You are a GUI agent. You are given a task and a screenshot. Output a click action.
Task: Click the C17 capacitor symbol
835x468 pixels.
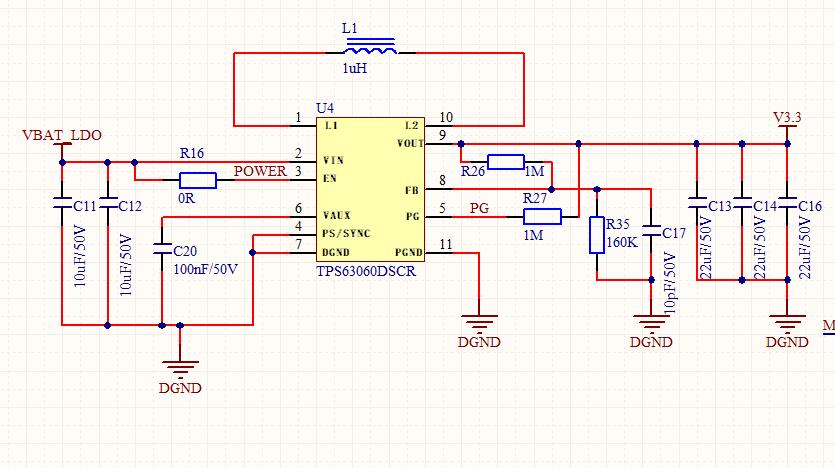[x=651, y=231]
